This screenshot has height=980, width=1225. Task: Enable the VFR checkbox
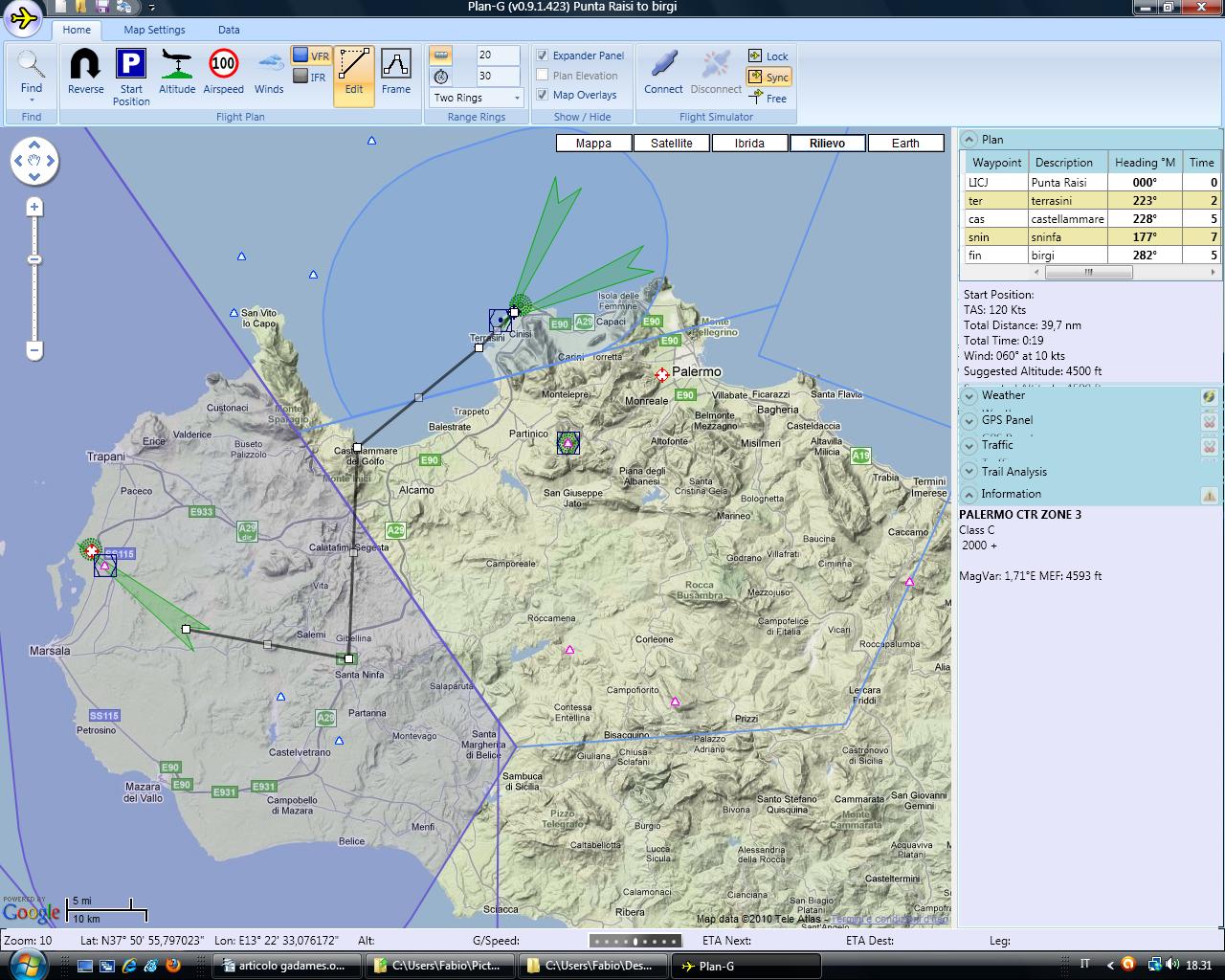point(301,55)
